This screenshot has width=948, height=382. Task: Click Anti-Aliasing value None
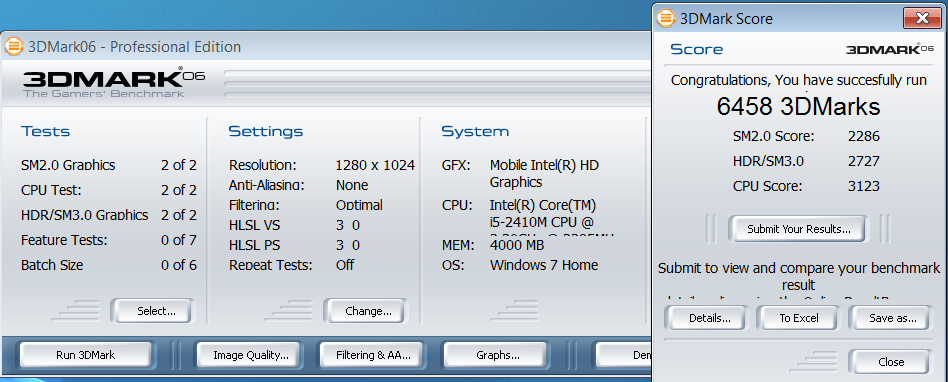tap(352, 185)
